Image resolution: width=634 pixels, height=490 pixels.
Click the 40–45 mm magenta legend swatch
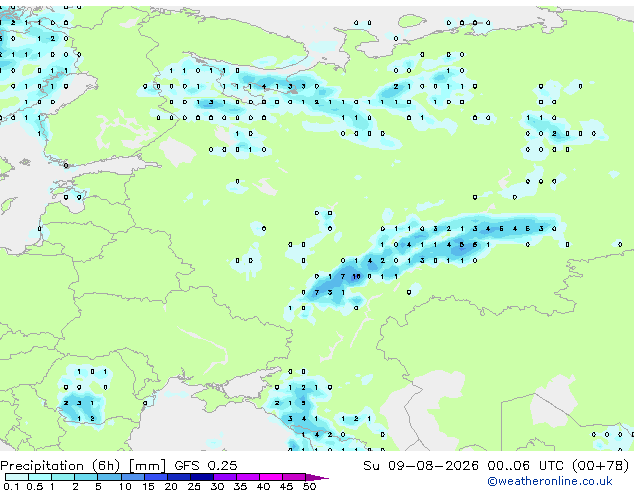(271, 477)
